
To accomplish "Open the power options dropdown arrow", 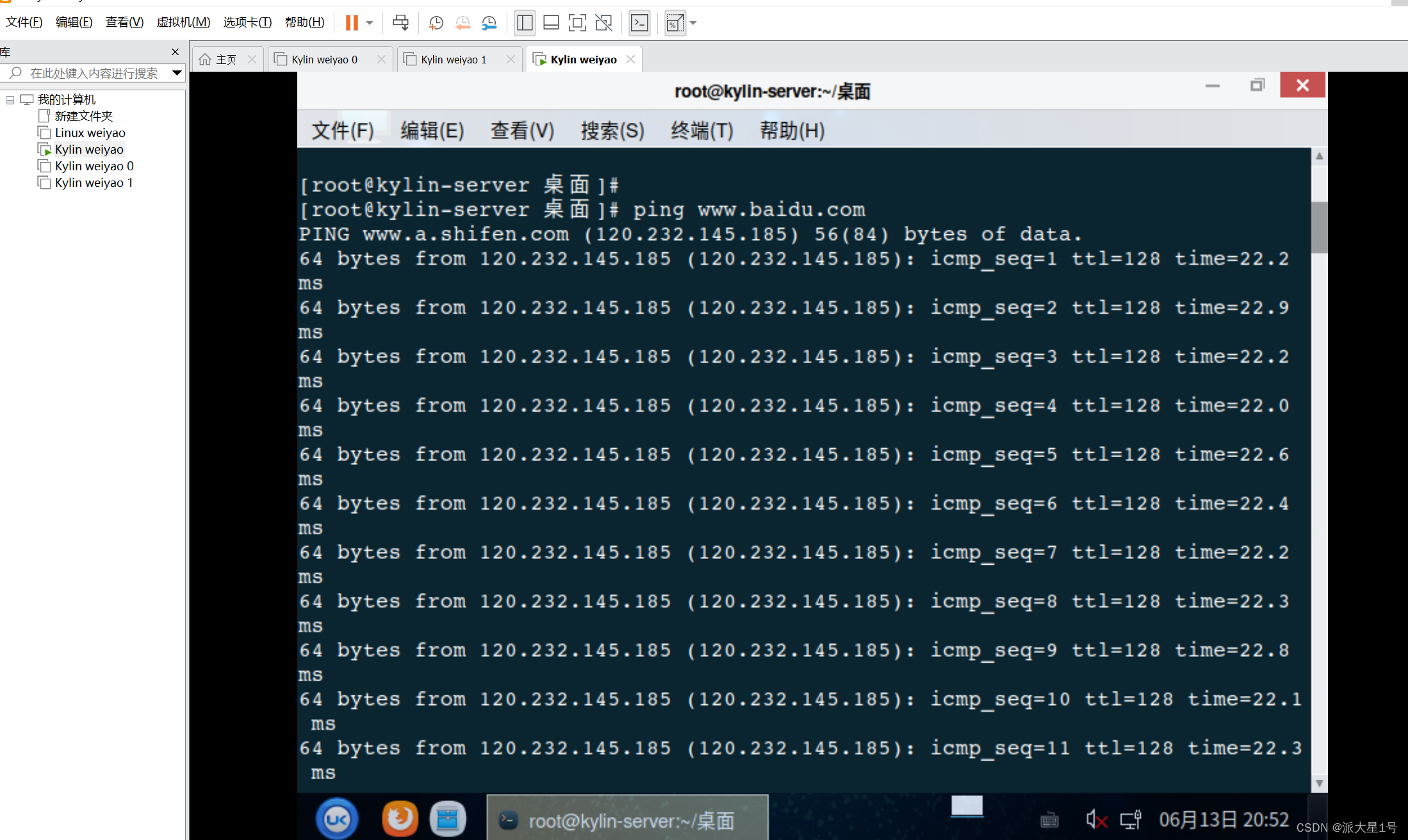I will 370,23.
